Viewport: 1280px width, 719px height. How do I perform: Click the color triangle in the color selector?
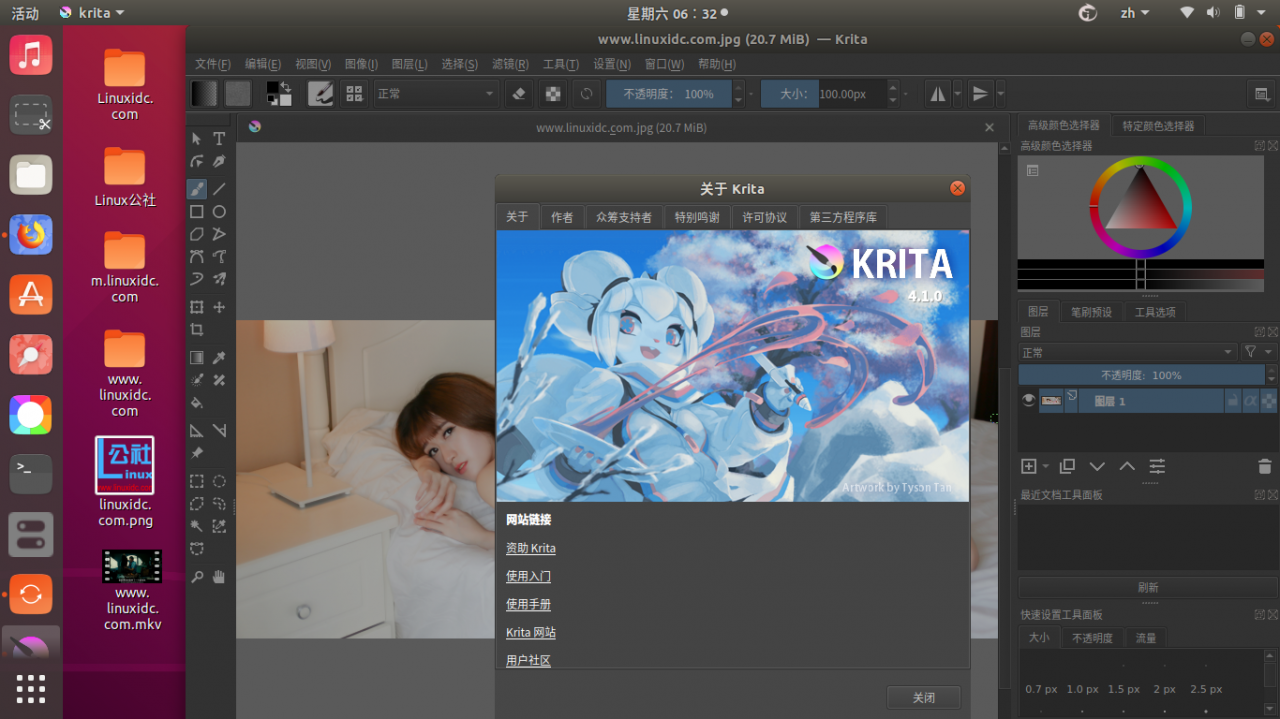1140,201
